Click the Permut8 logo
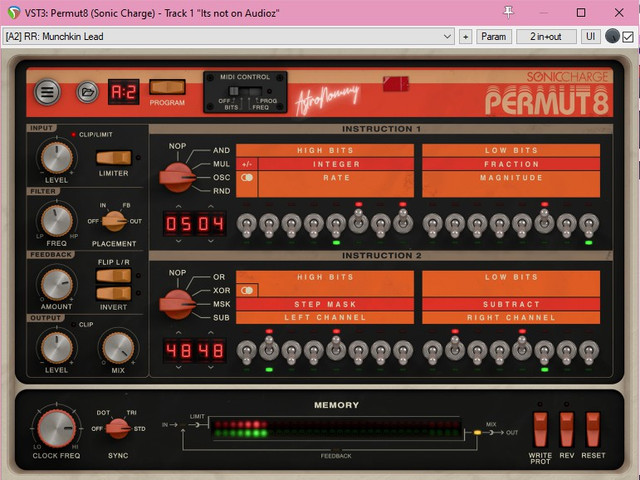Screen dimensions: 640x480 coord(547,99)
